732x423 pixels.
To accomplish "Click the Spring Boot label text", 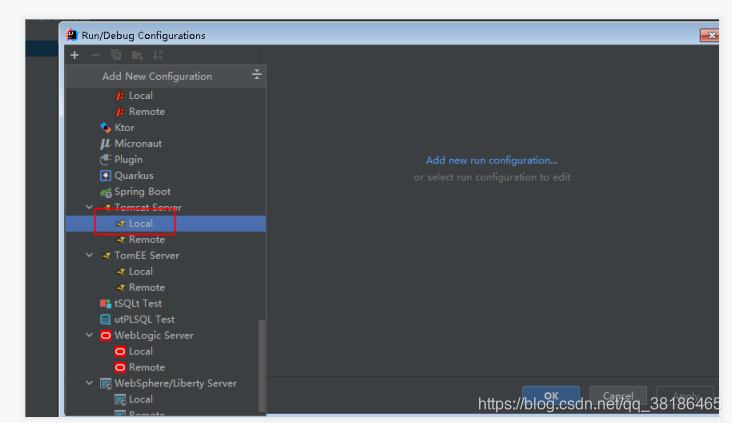I will [x=142, y=192].
